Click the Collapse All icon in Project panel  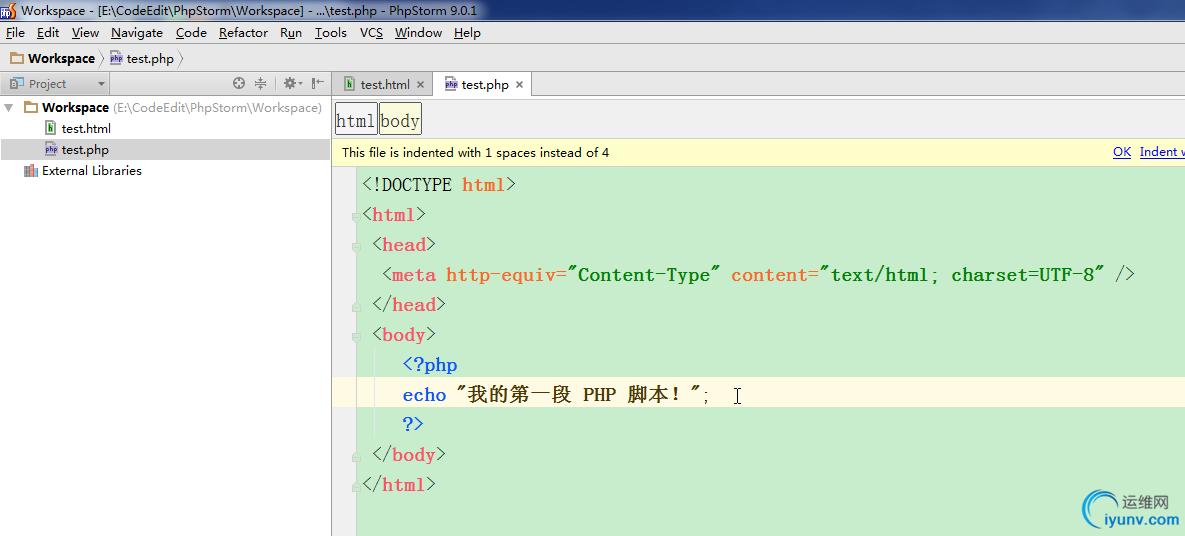click(261, 83)
